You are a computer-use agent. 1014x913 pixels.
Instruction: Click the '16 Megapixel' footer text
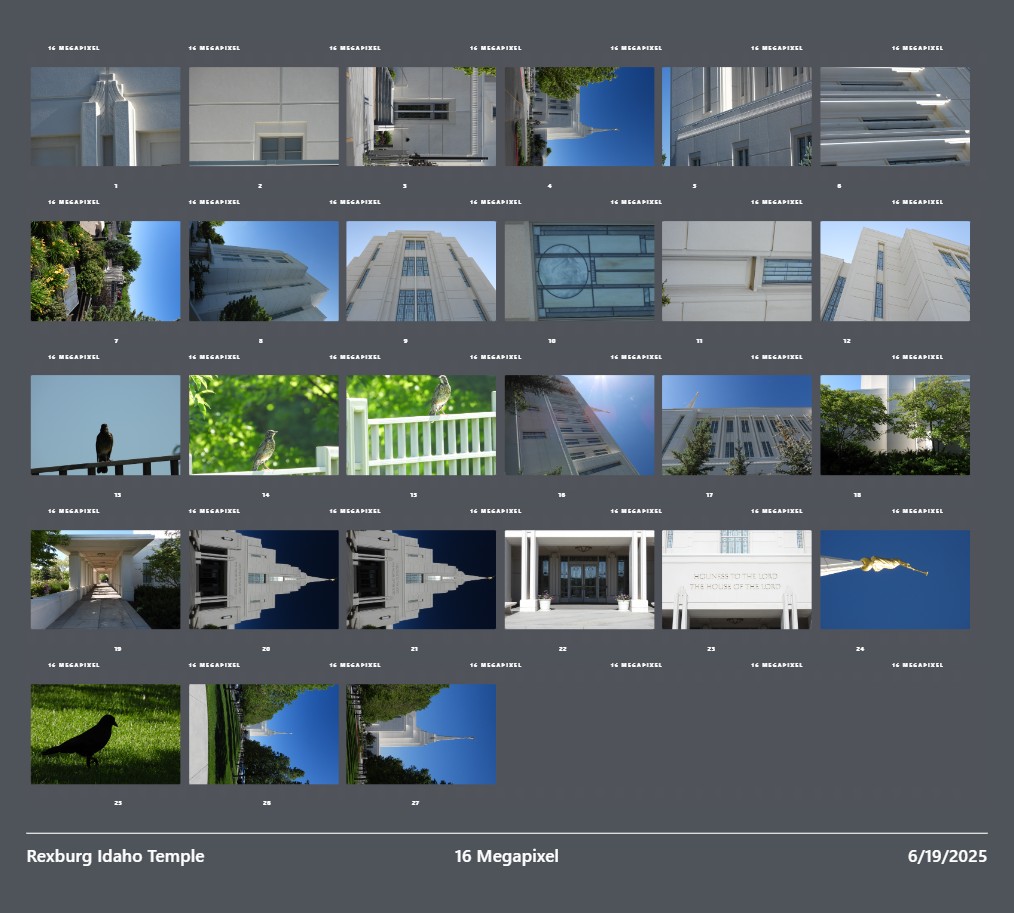tap(506, 856)
